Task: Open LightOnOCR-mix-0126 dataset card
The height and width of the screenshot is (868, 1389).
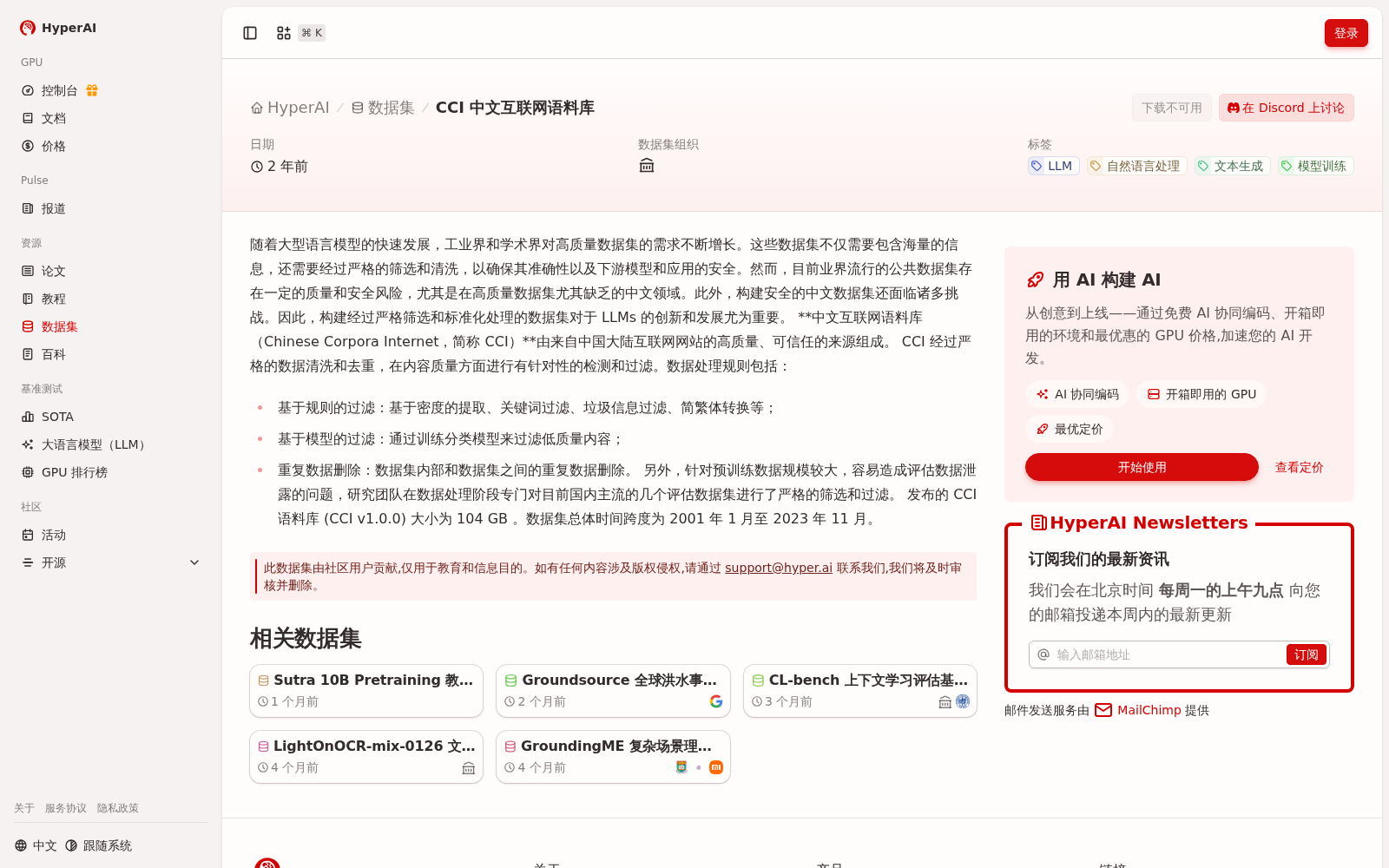Action: 366,757
